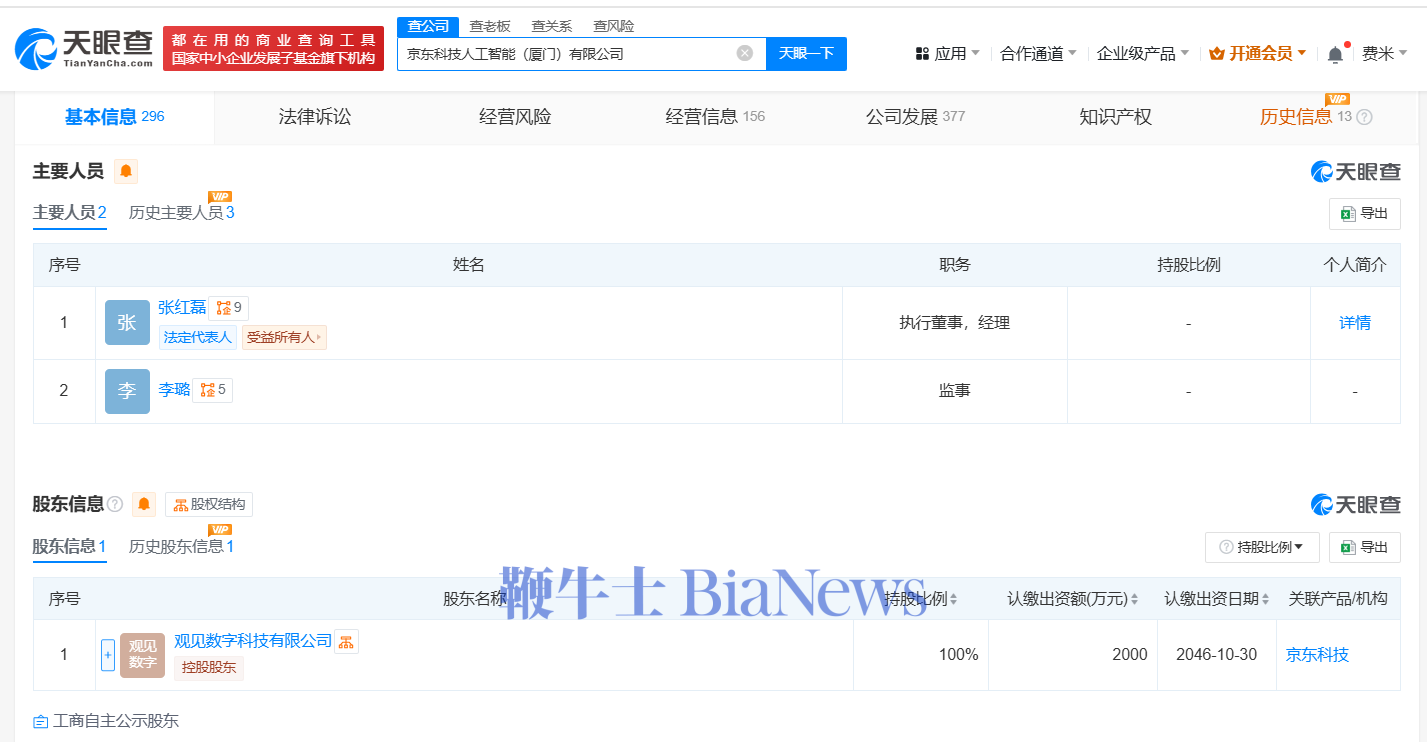Open the 股权结构 button

pyautogui.click(x=209, y=505)
